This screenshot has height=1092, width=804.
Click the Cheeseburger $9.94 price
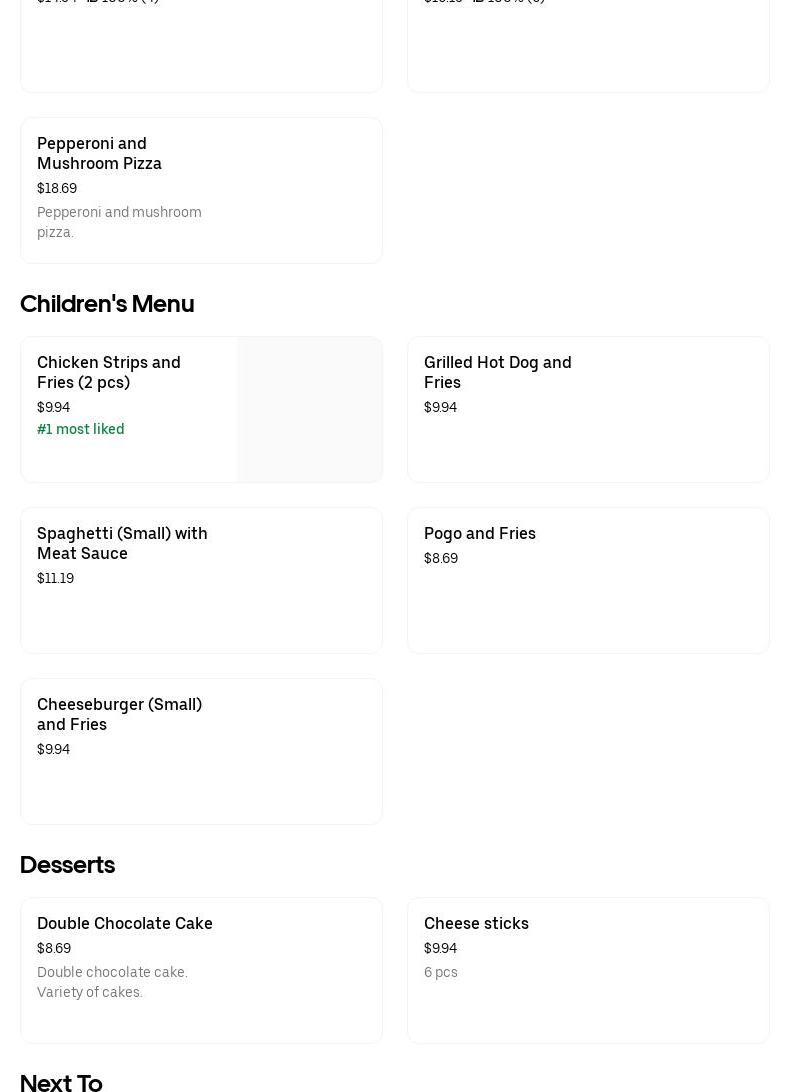[53, 749]
